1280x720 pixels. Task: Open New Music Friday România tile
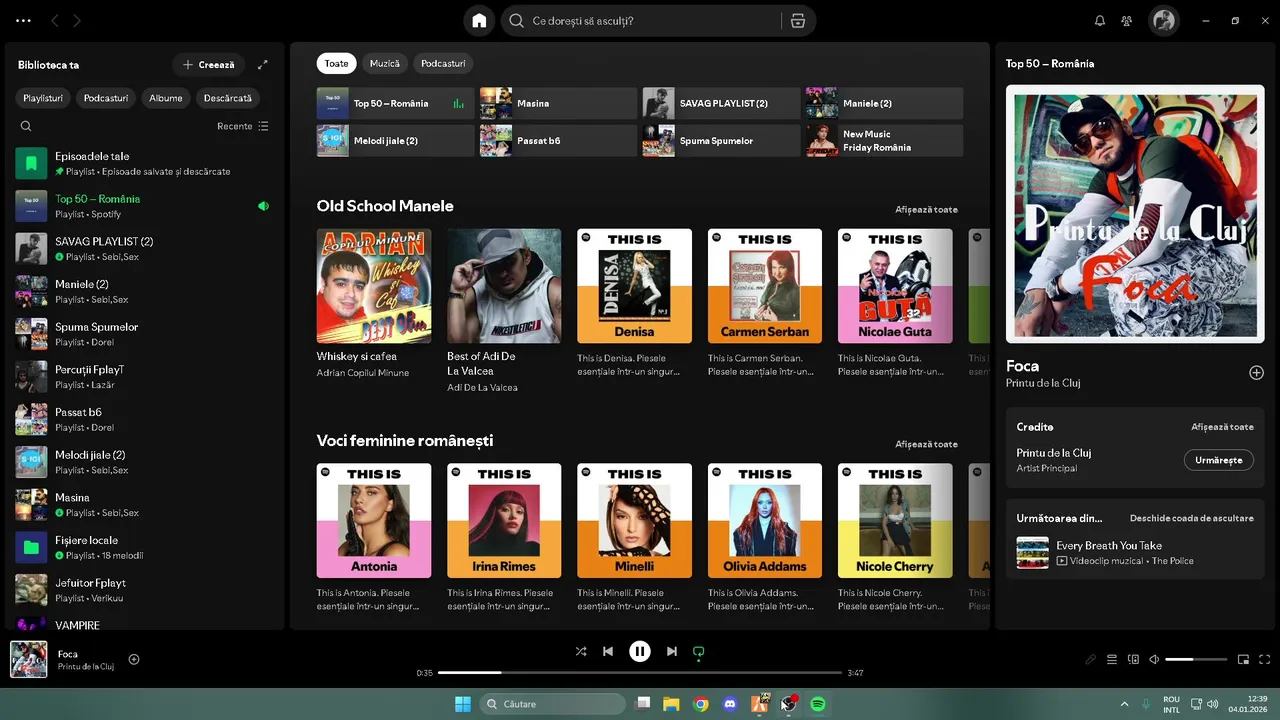884,140
